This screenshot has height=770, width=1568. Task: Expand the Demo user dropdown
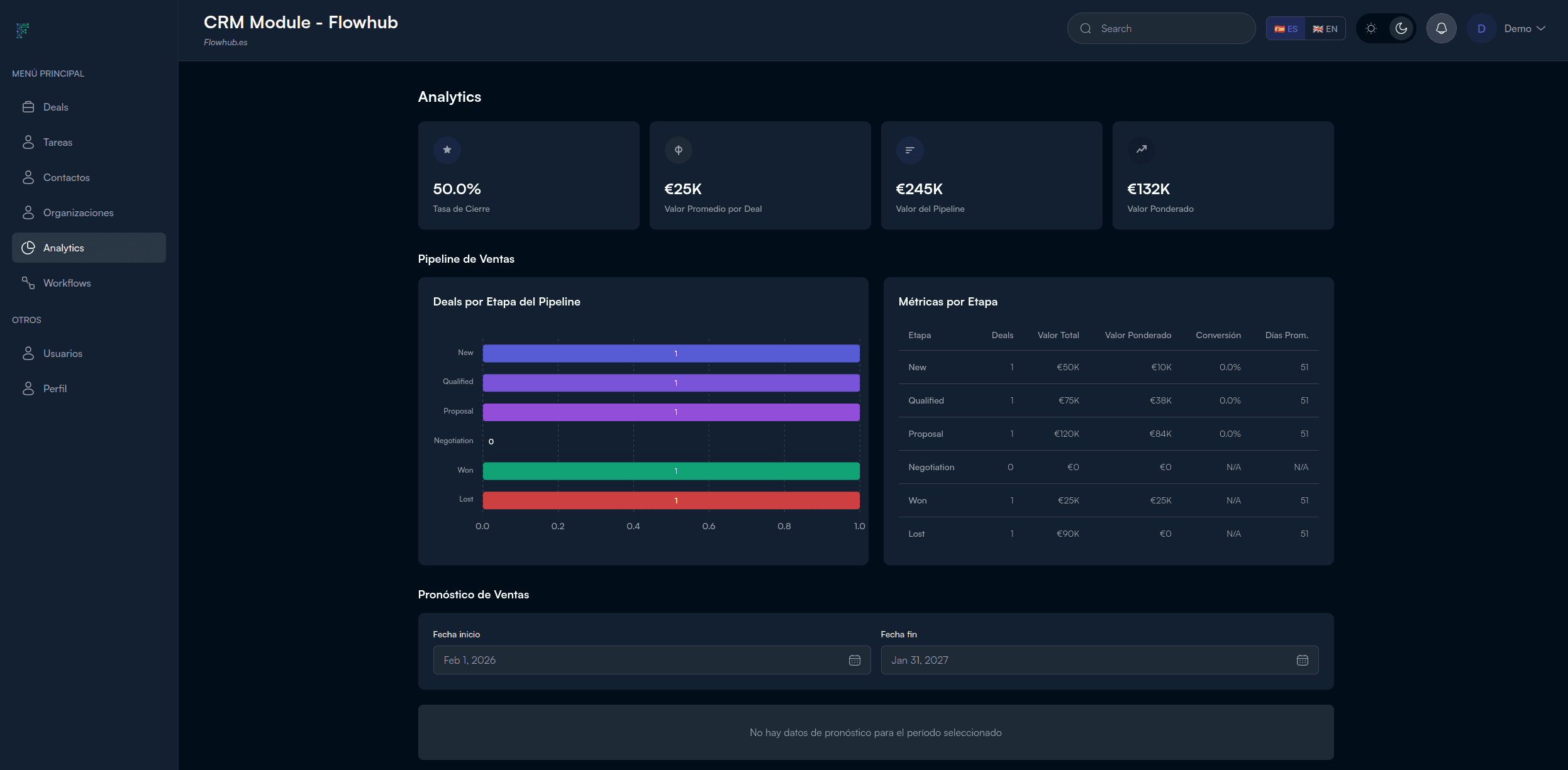(1522, 28)
